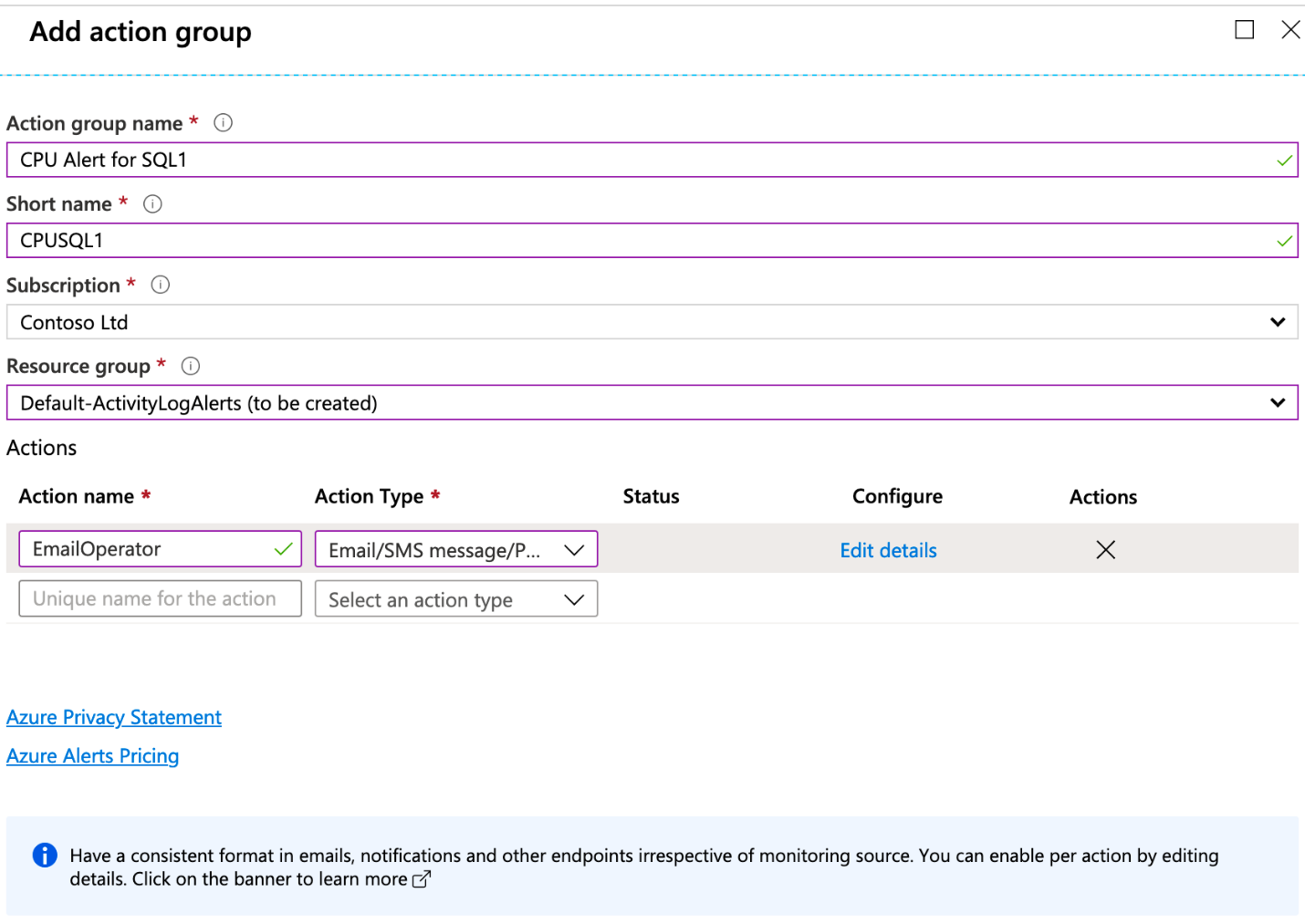Click the Status column header
The height and width of the screenshot is (924, 1305).
tap(651, 496)
